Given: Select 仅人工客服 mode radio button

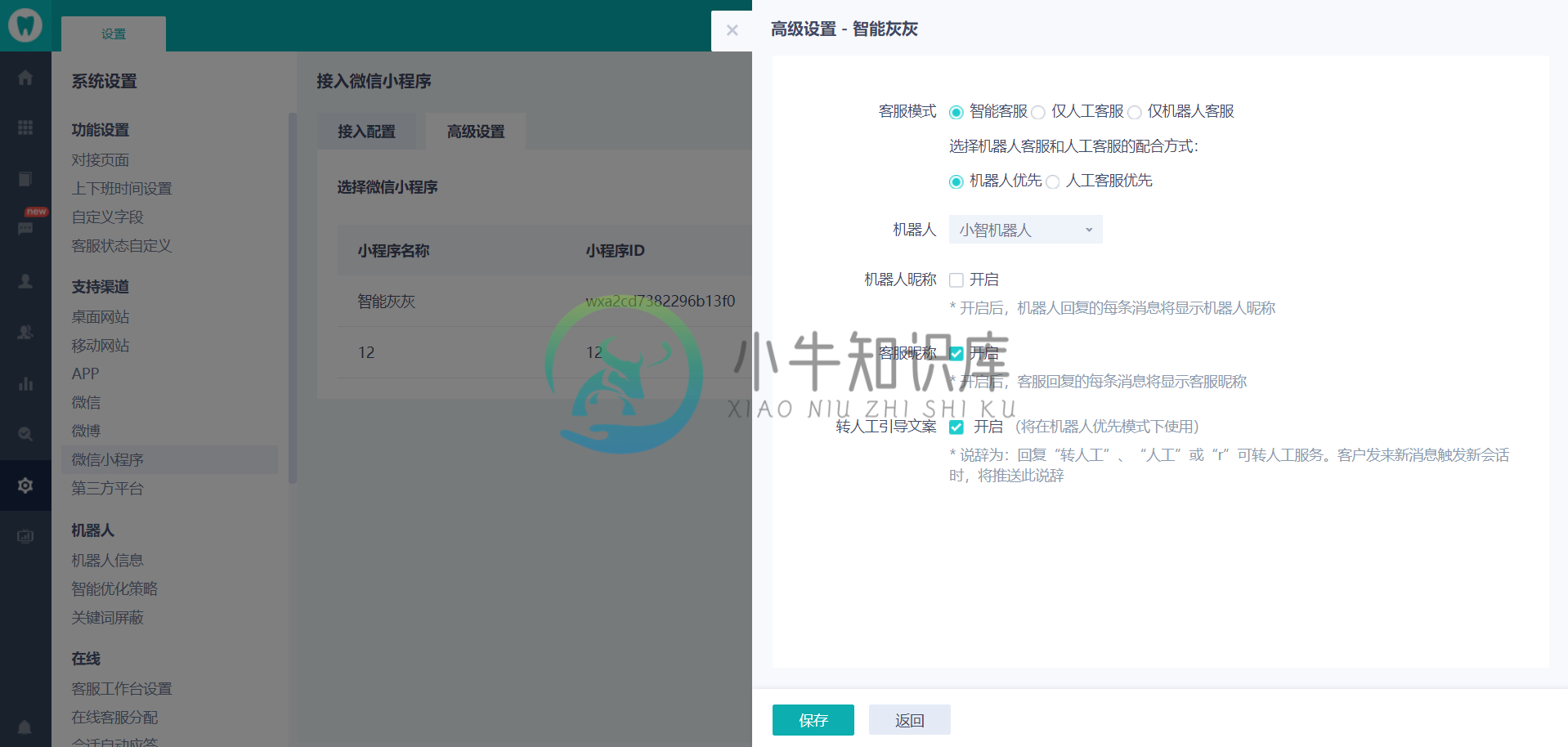Looking at the screenshot, I should click(x=1038, y=112).
